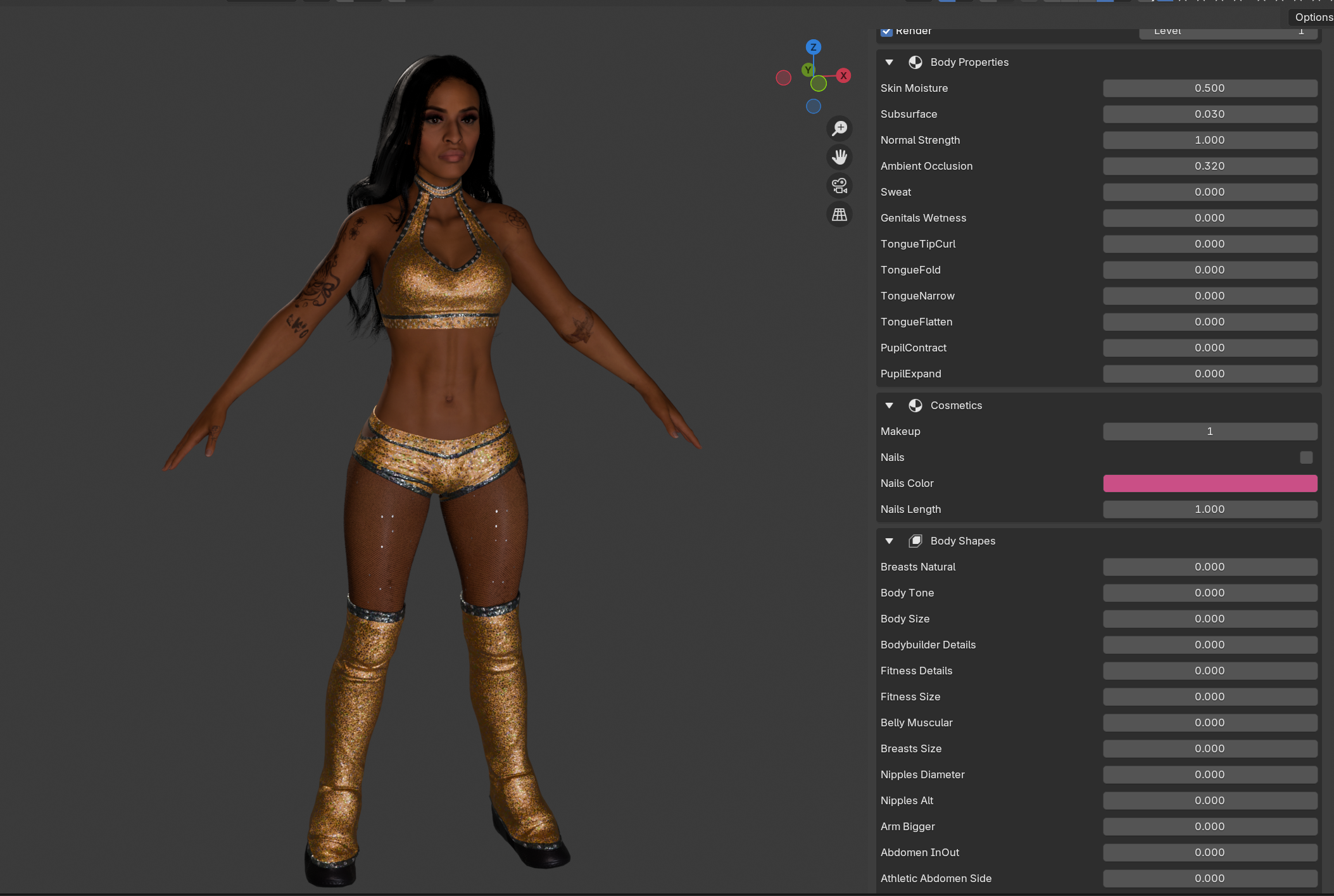Click the red X axis gizmo handle
Image resolution: width=1334 pixels, height=896 pixels.
(x=843, y=76)
